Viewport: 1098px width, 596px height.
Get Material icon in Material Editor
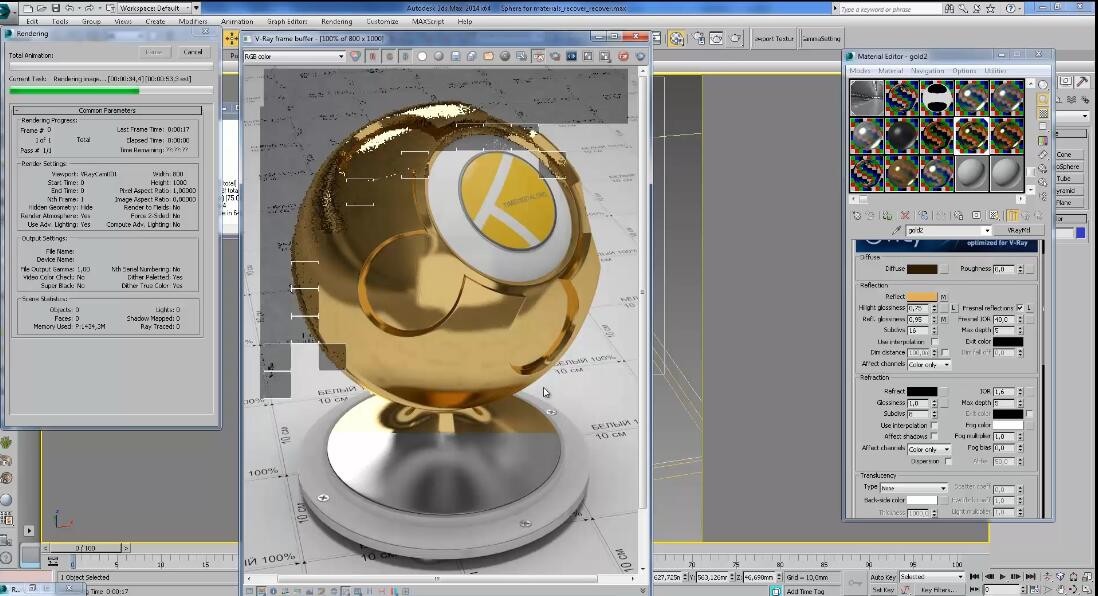[856, 216]
